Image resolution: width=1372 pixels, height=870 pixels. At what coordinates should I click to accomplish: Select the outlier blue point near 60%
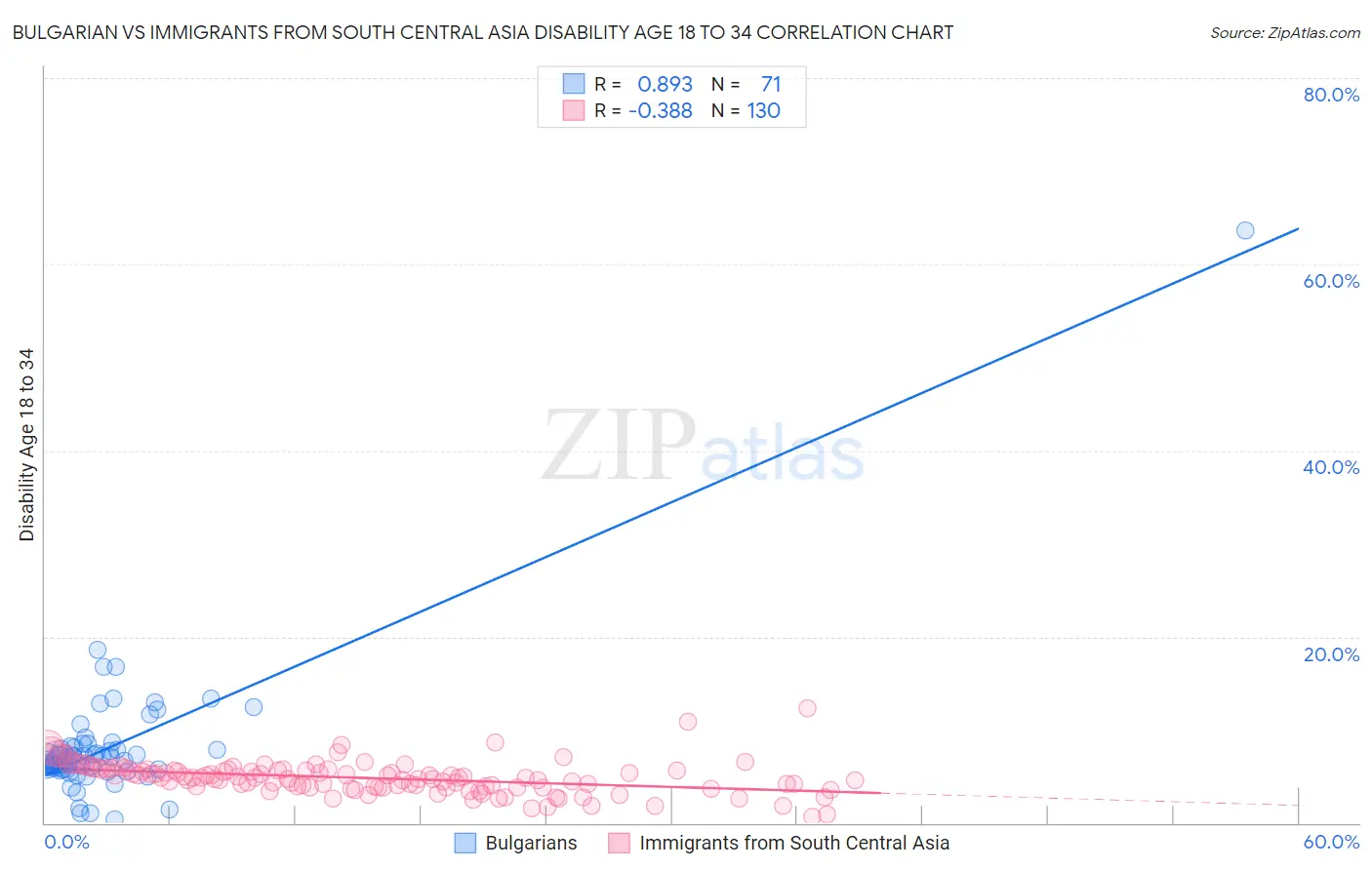click(1245, 231)
